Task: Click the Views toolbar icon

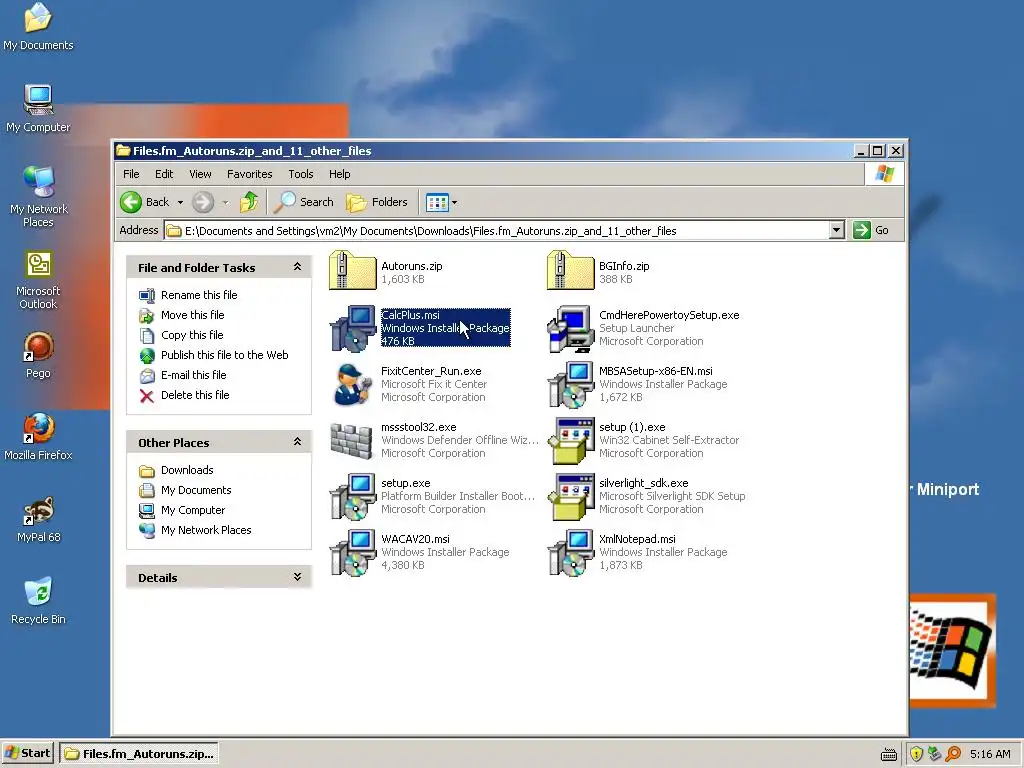Action: click(437, 202)
